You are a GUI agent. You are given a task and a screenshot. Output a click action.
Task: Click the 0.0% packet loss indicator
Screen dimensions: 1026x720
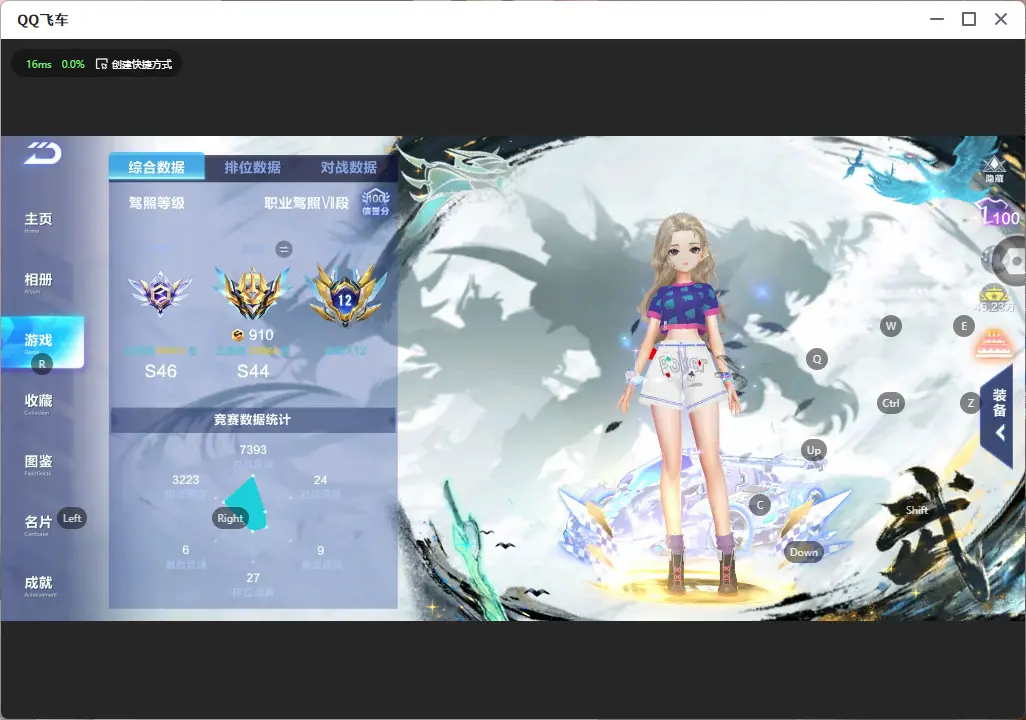(73, 64)
